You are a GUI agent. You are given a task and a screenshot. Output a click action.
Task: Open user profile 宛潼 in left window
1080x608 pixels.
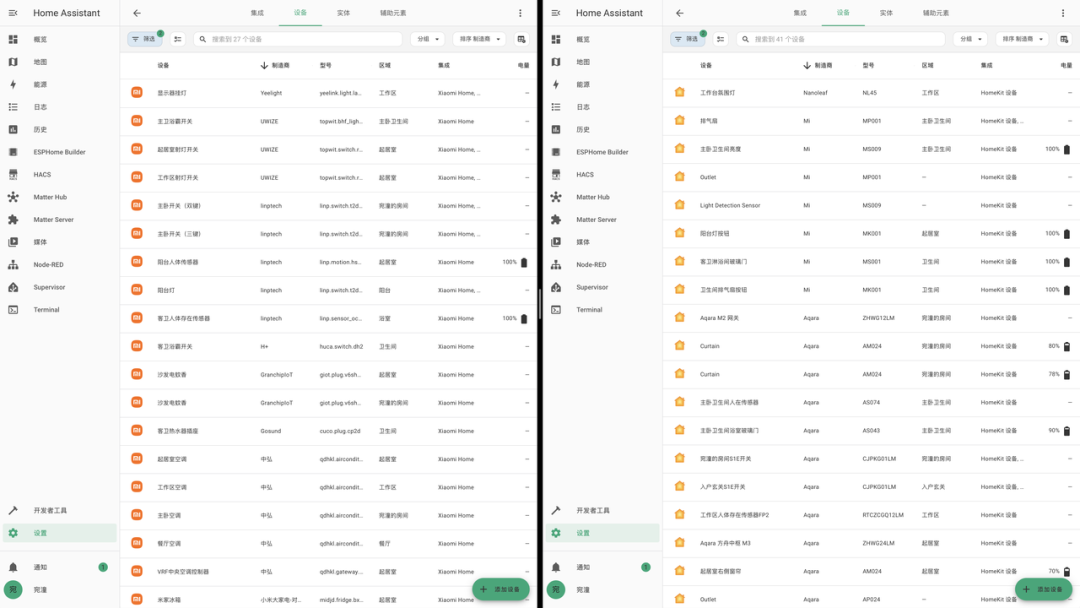pos(59,590)
